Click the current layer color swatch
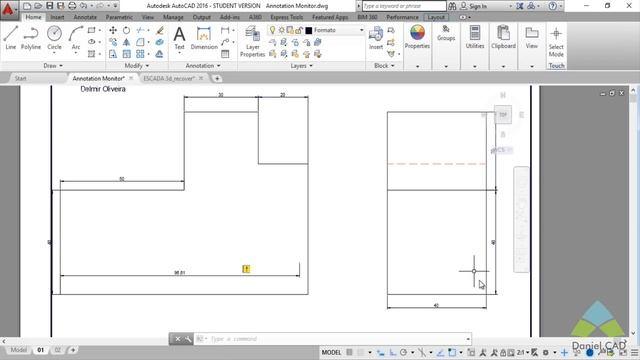Viewport: 640px width, 360px height. [x=309, y=30]
